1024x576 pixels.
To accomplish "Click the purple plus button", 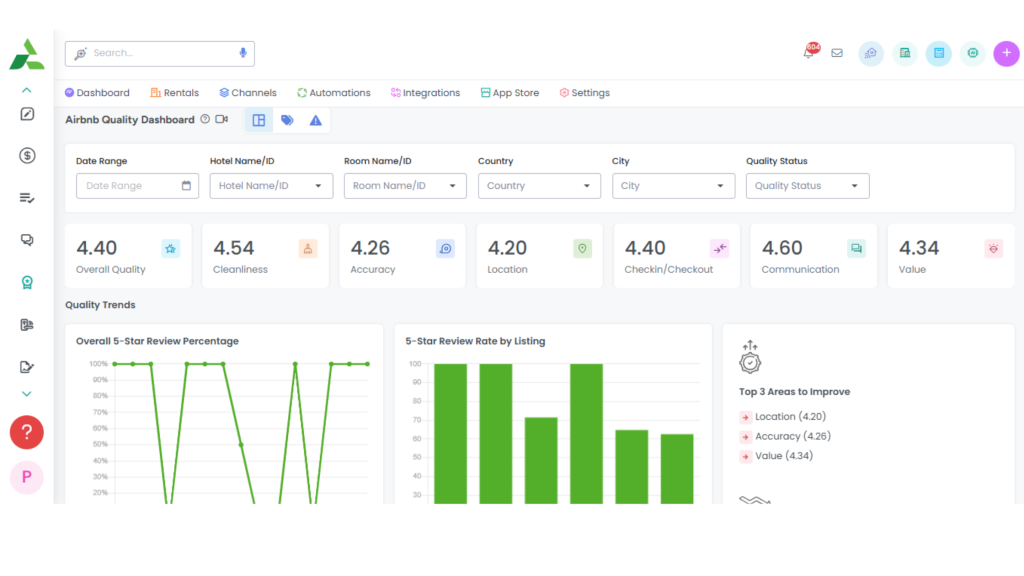I will pos(1006,54).
